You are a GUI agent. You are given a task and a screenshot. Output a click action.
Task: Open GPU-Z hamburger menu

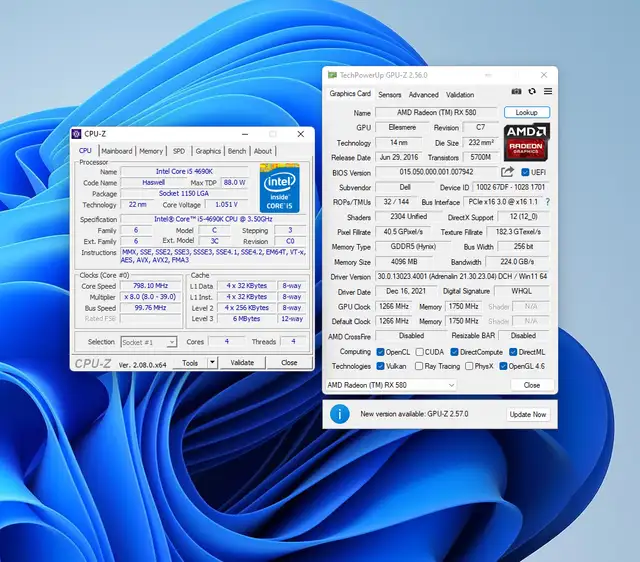pyautogui.click(x=548, y=91)
